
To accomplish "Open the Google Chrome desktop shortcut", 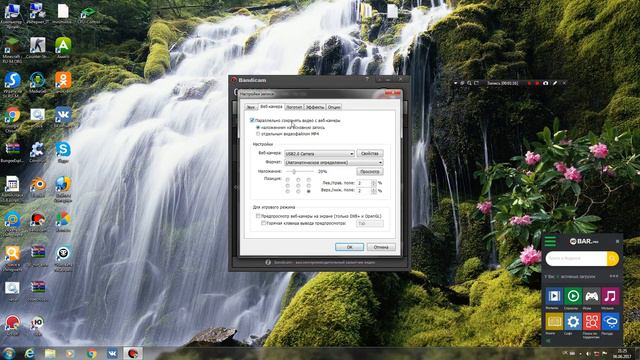I will pyautogui.click(x=12, y=118).
